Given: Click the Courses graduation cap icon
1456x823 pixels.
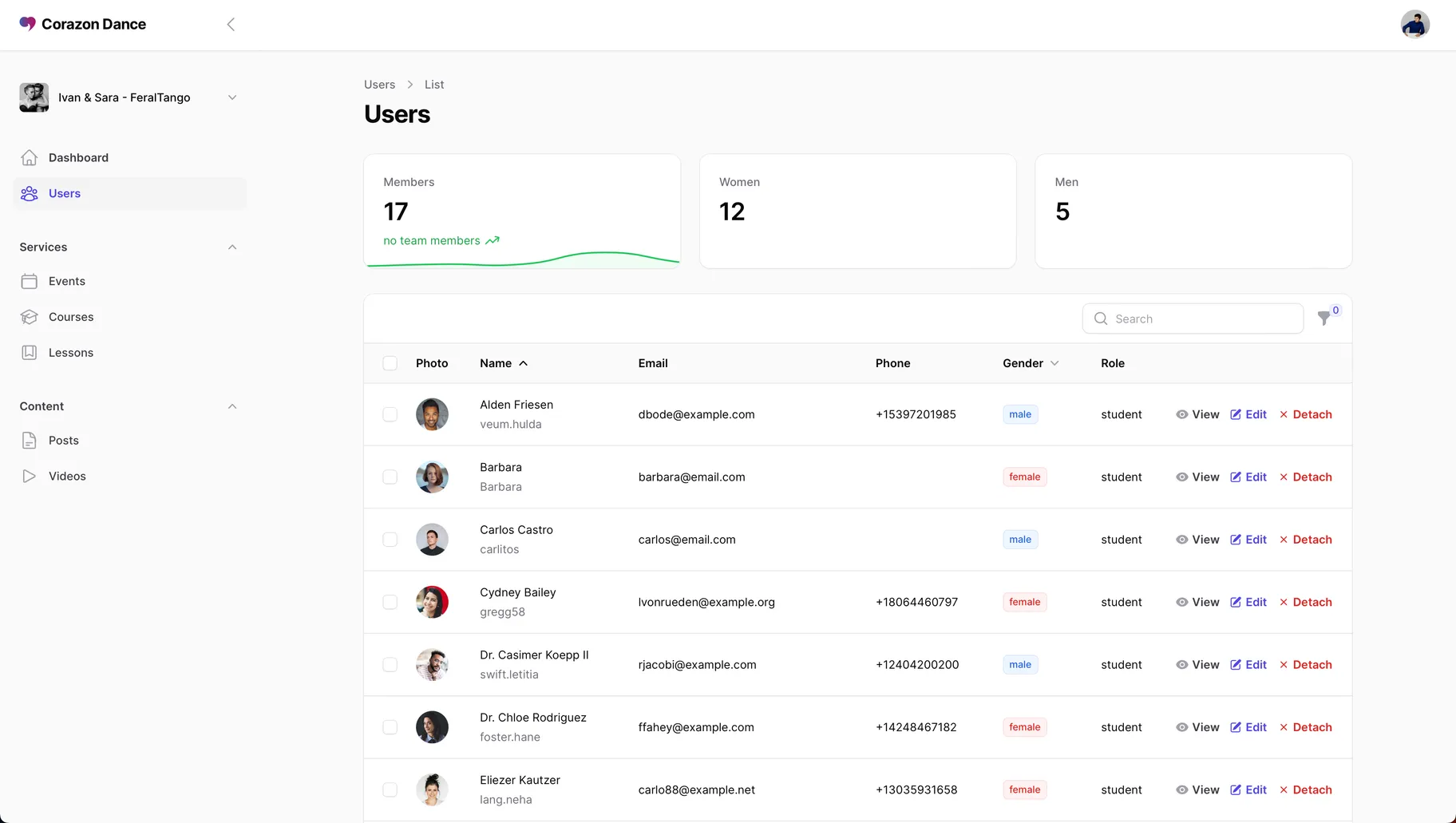Looking at the screenshot, I should pyautogui.click(x=30, y=317).
